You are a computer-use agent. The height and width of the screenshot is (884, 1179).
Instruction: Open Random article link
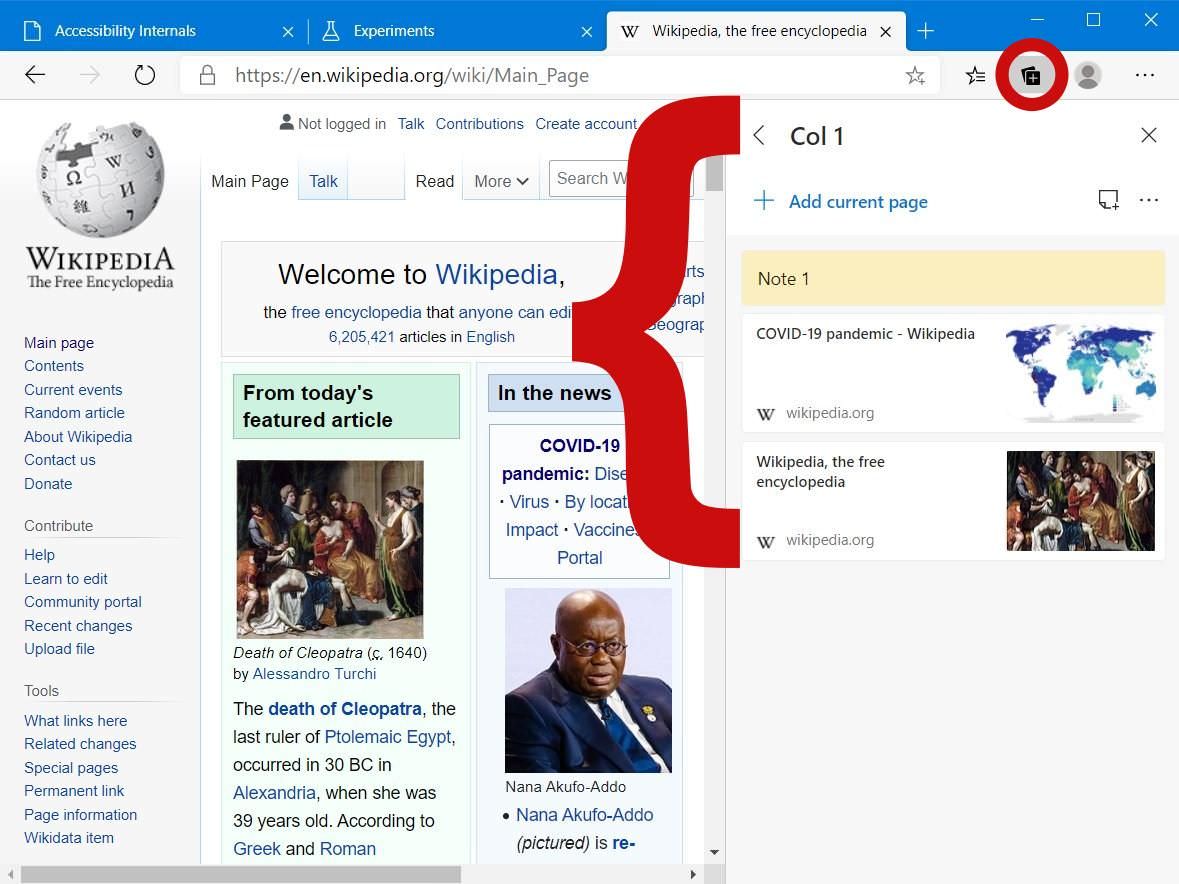(x=74, y=413)
